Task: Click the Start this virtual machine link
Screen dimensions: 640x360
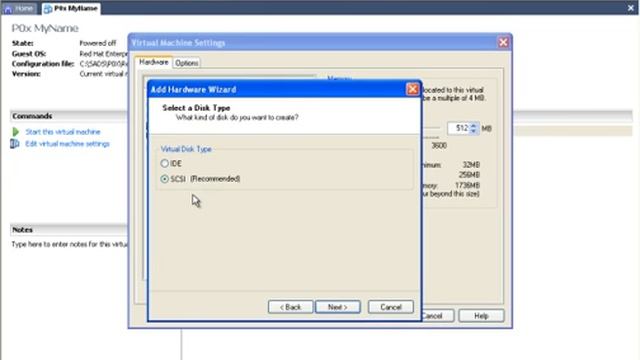Action: click(63, 132)
